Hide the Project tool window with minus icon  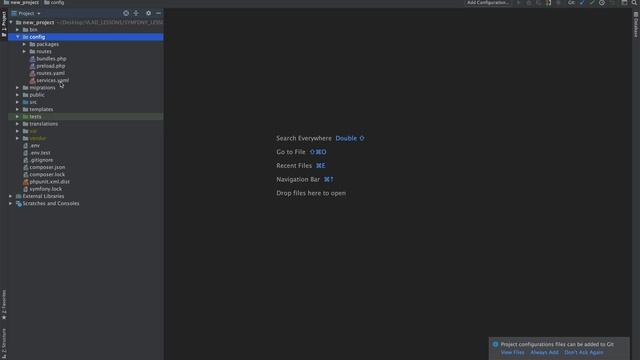pos(158,13)
